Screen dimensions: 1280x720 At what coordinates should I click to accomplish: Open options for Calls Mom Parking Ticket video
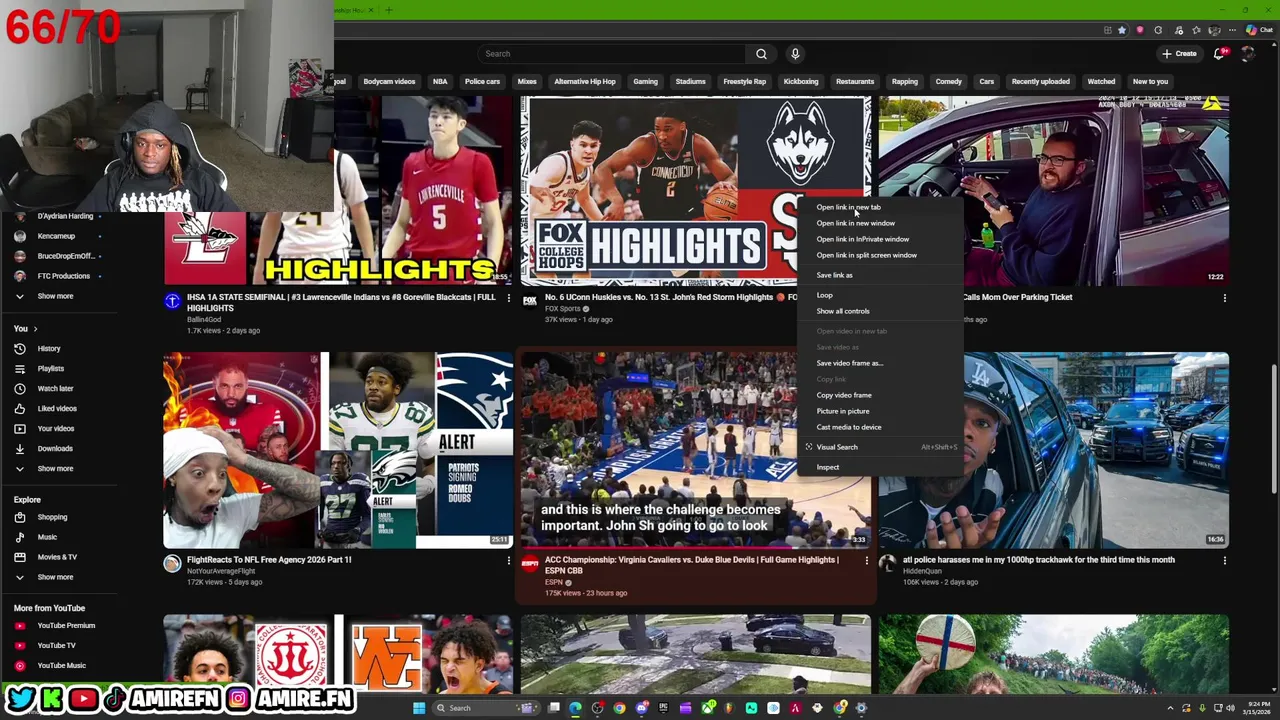pos(1224,298)
